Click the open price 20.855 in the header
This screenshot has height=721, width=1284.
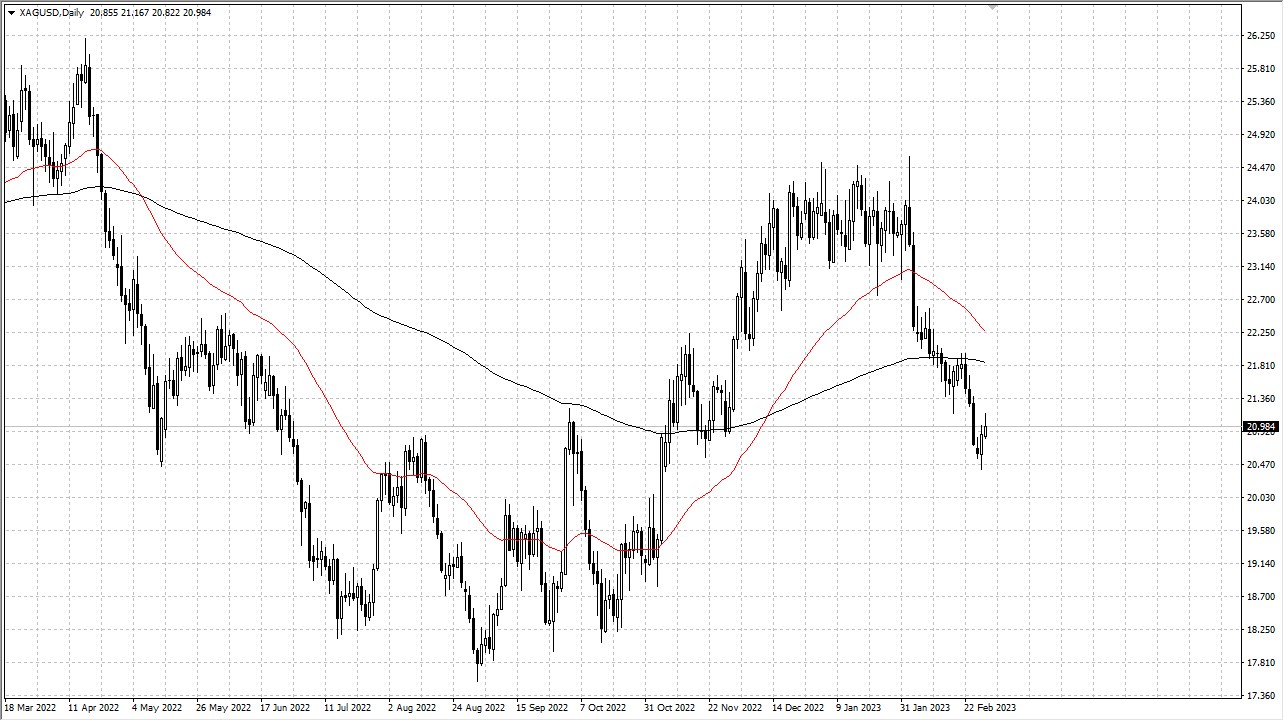coord(105,12)
